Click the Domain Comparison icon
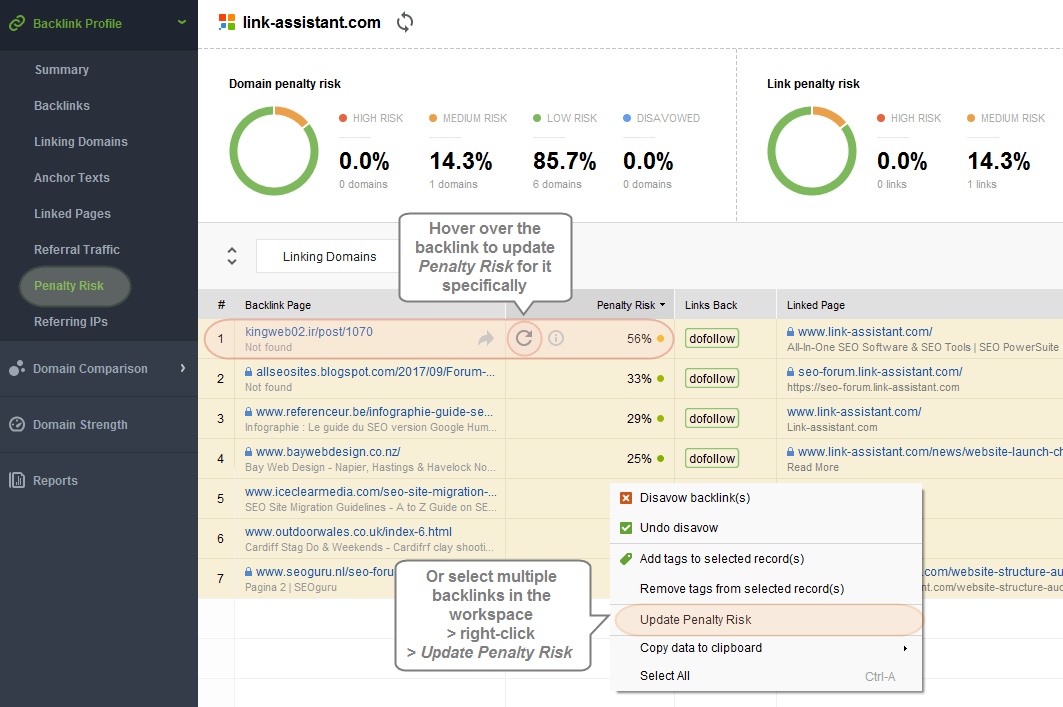Viewport: 1063px width, 707px height. 17,368
